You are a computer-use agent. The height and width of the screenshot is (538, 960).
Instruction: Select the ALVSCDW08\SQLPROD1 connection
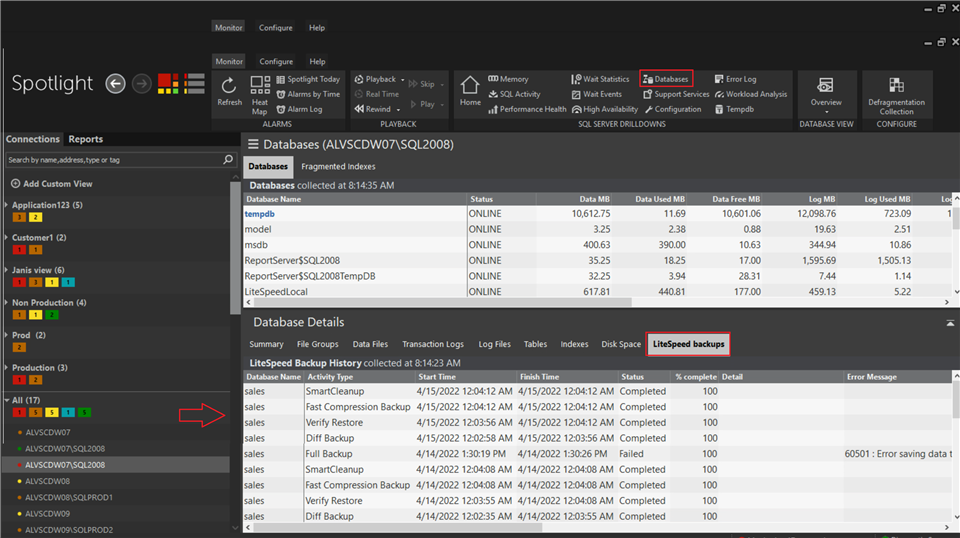coord(69,498)
